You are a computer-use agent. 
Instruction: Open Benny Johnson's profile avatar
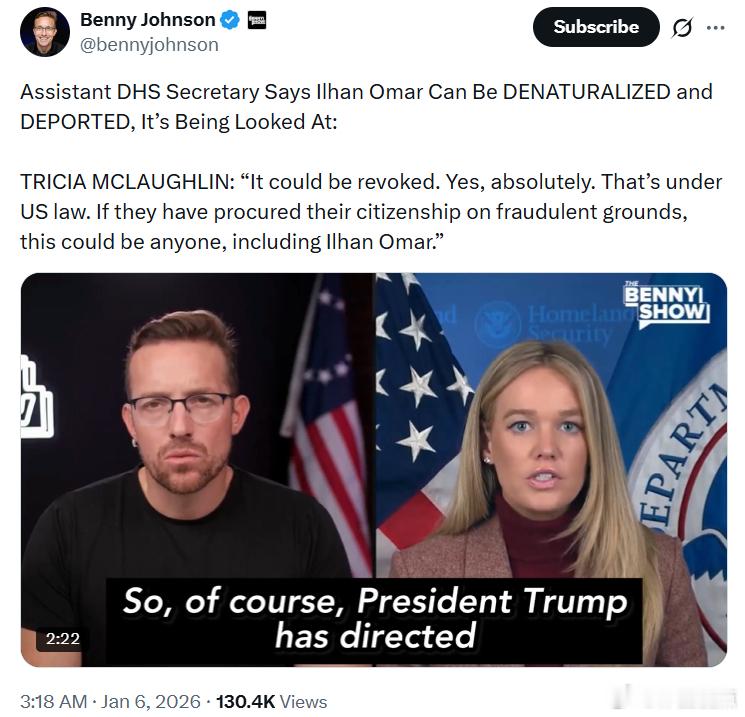tap(45, 32)
